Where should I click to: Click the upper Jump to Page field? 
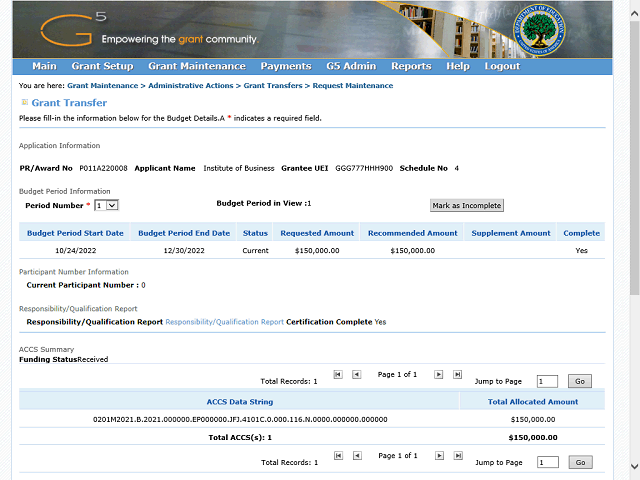pyautogui.click(x=546, y=381)
